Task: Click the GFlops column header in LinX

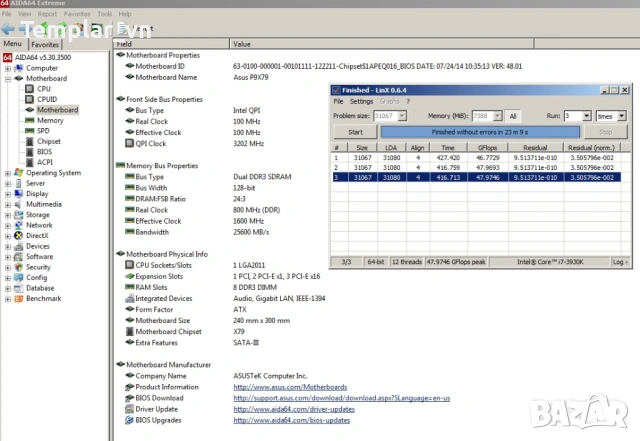Action: coord(488,148)
